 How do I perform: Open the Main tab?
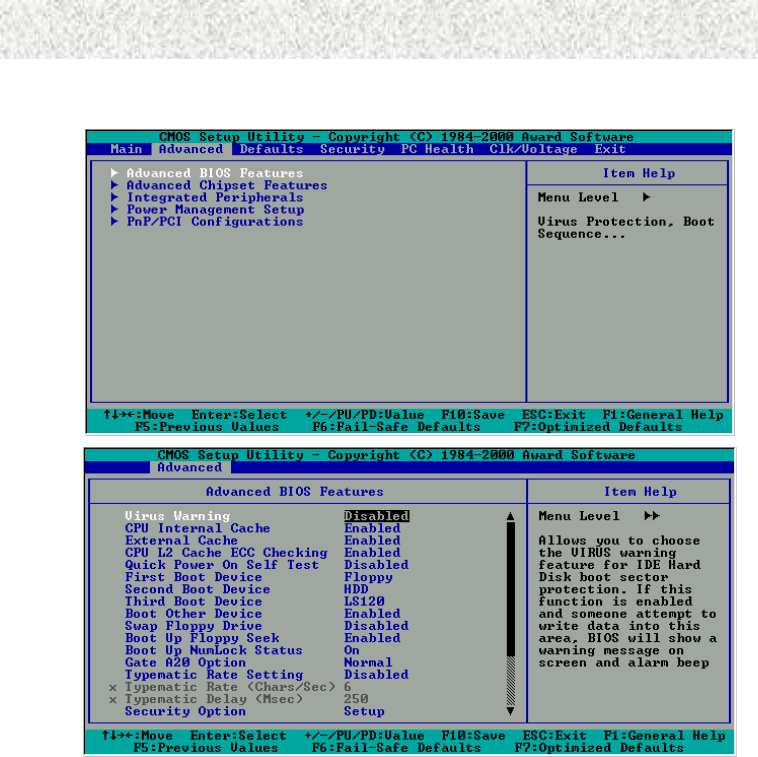pos(126,149)
